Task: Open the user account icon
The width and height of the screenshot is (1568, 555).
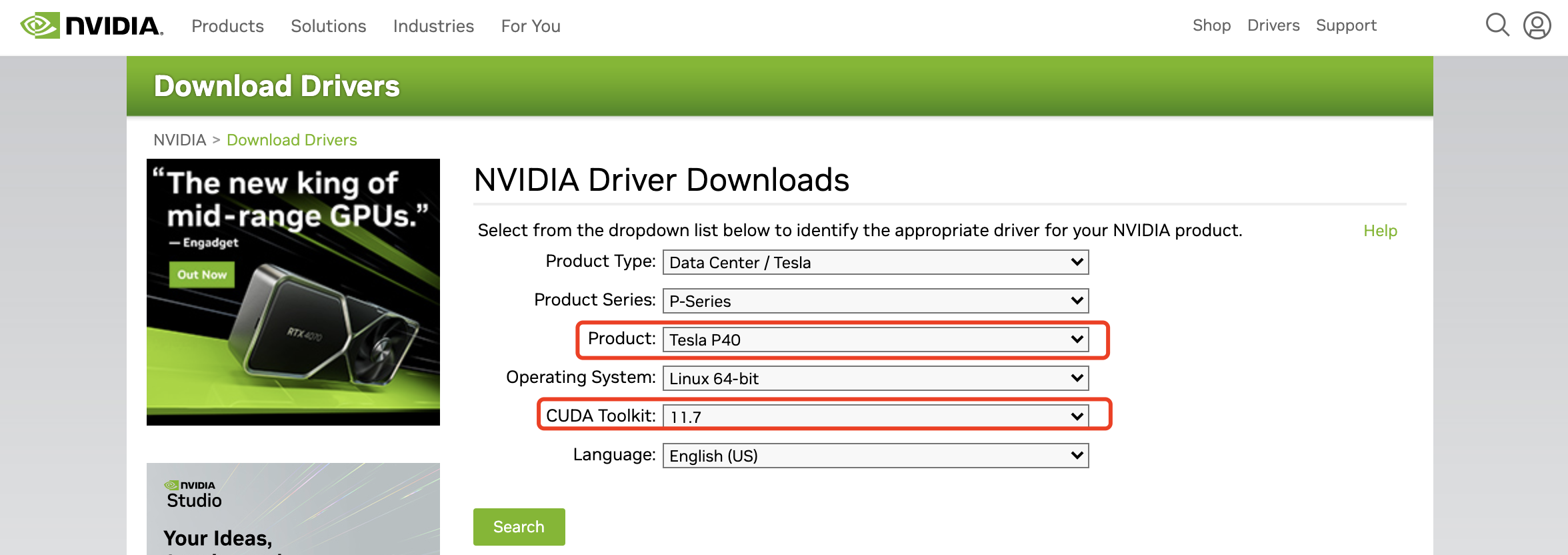Action: pyautogui.click(x=1537, y=25)
